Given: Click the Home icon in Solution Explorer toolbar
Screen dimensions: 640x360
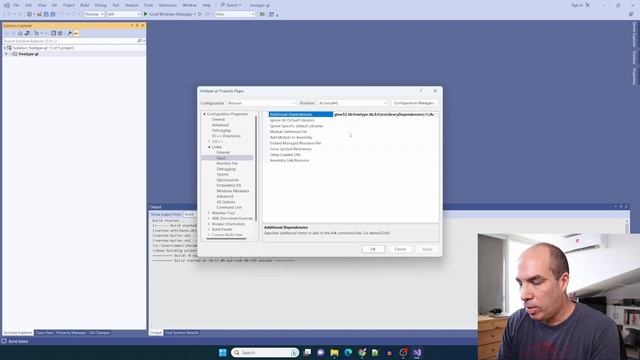Looking at the screenshot, I should (20, 33).
